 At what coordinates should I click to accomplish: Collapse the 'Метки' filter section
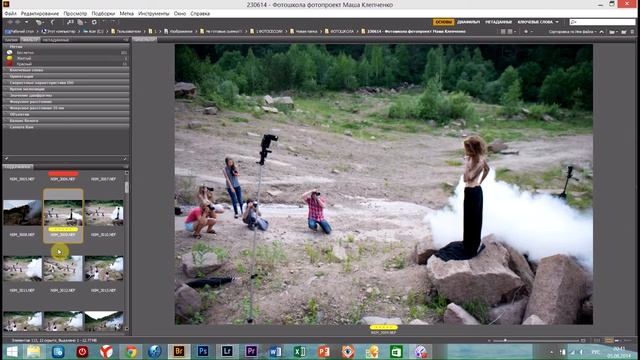point(66,47)
